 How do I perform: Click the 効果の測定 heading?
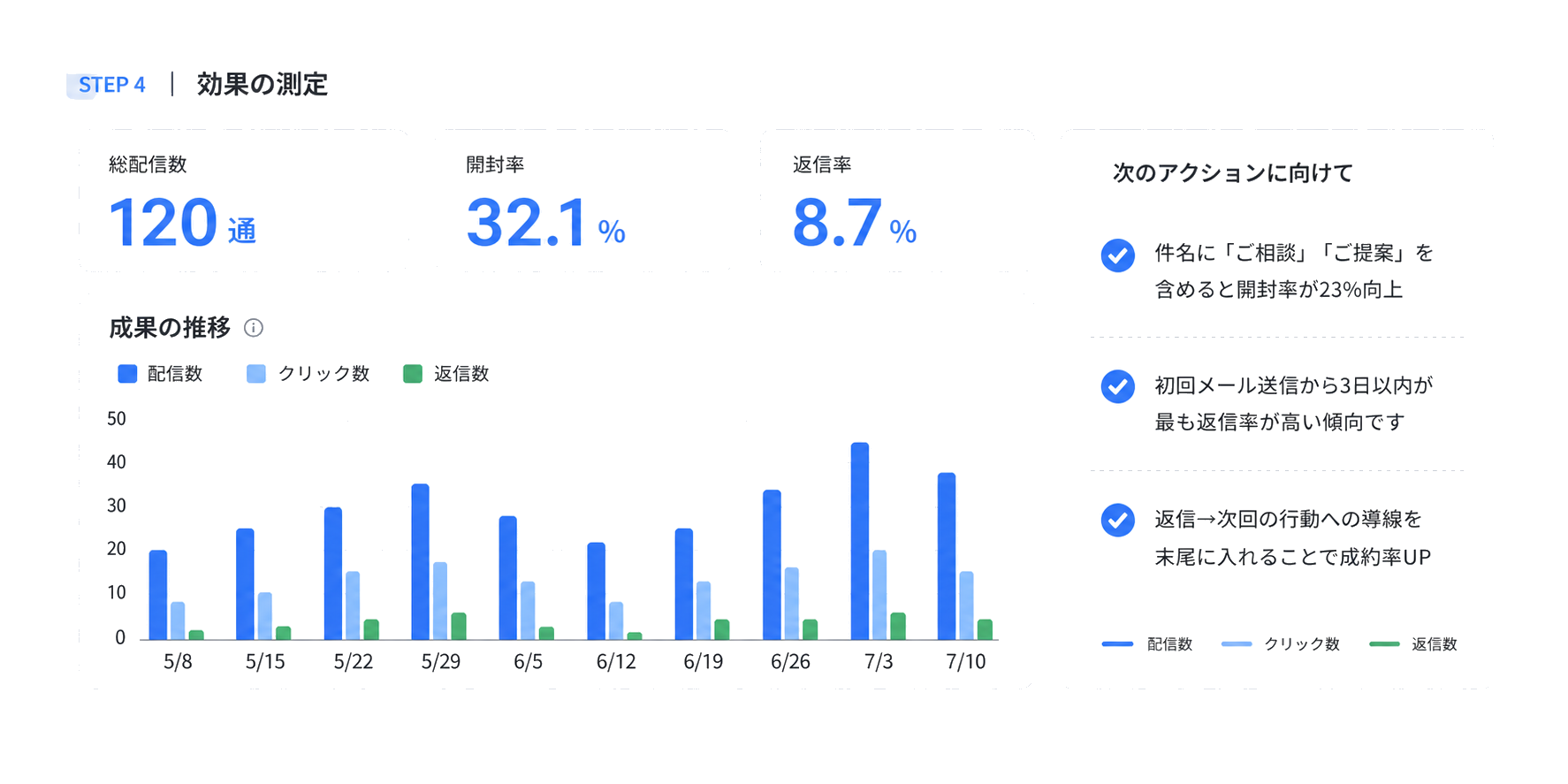263,85
